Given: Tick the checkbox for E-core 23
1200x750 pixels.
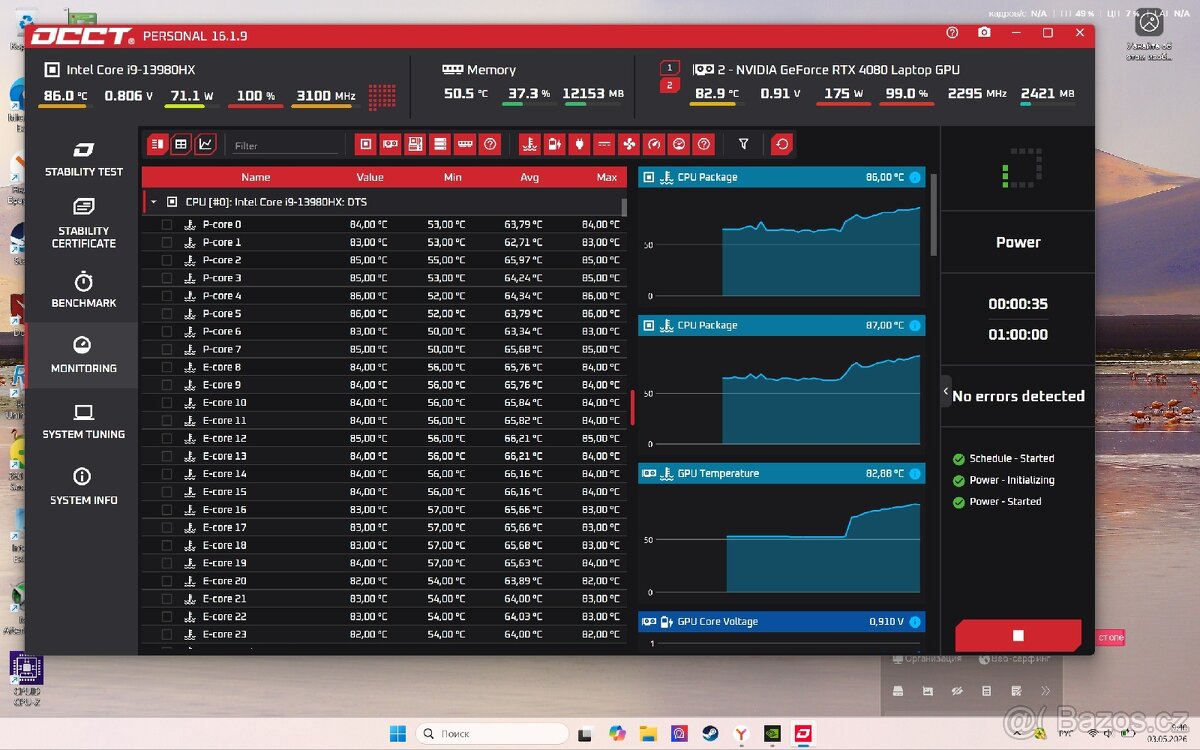Looking at the screenshot, I should coord(167,634).
